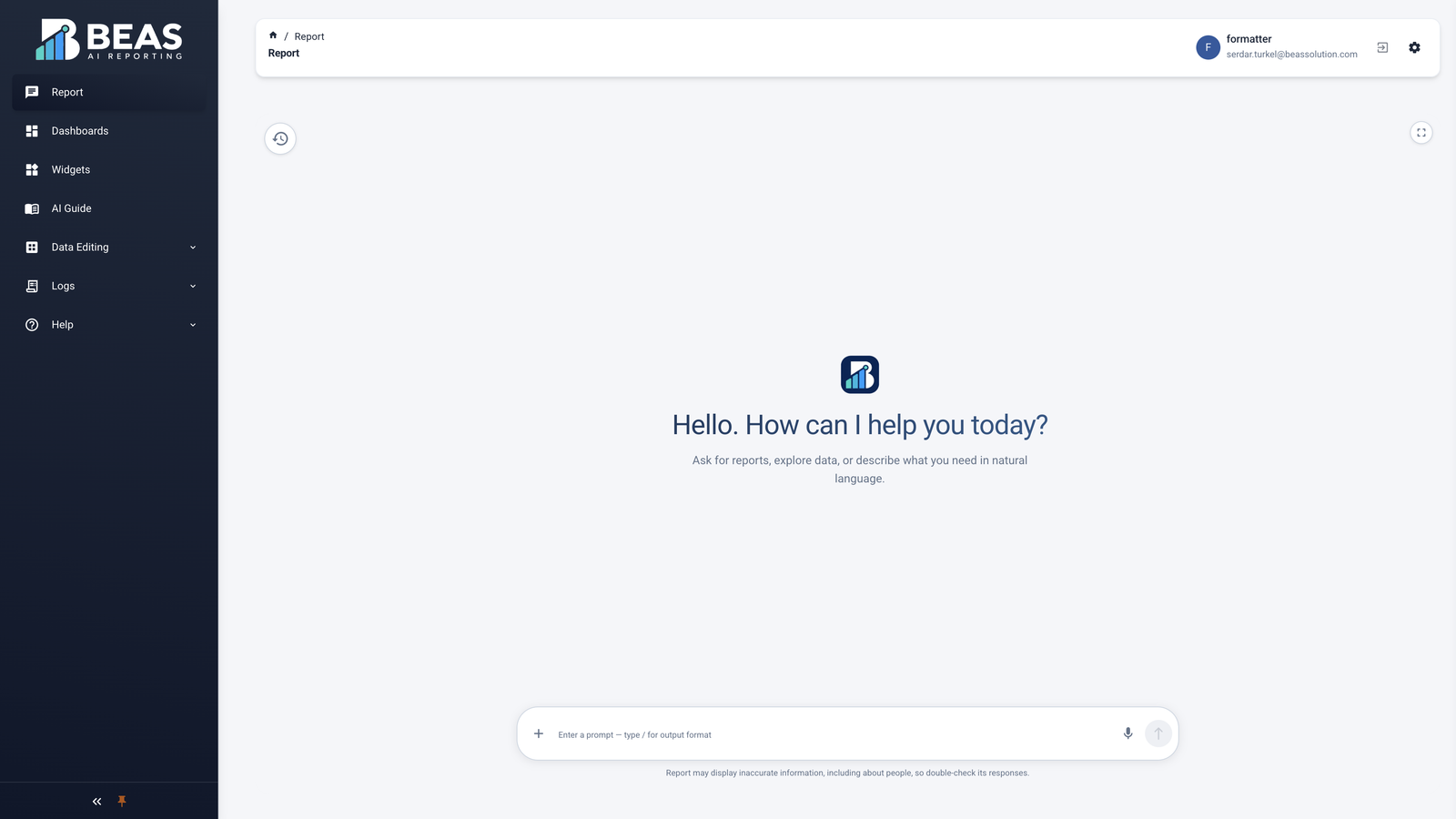1456x819 pixels.
Task: Open AI Guide menu item
Action: tap(108, 208)
